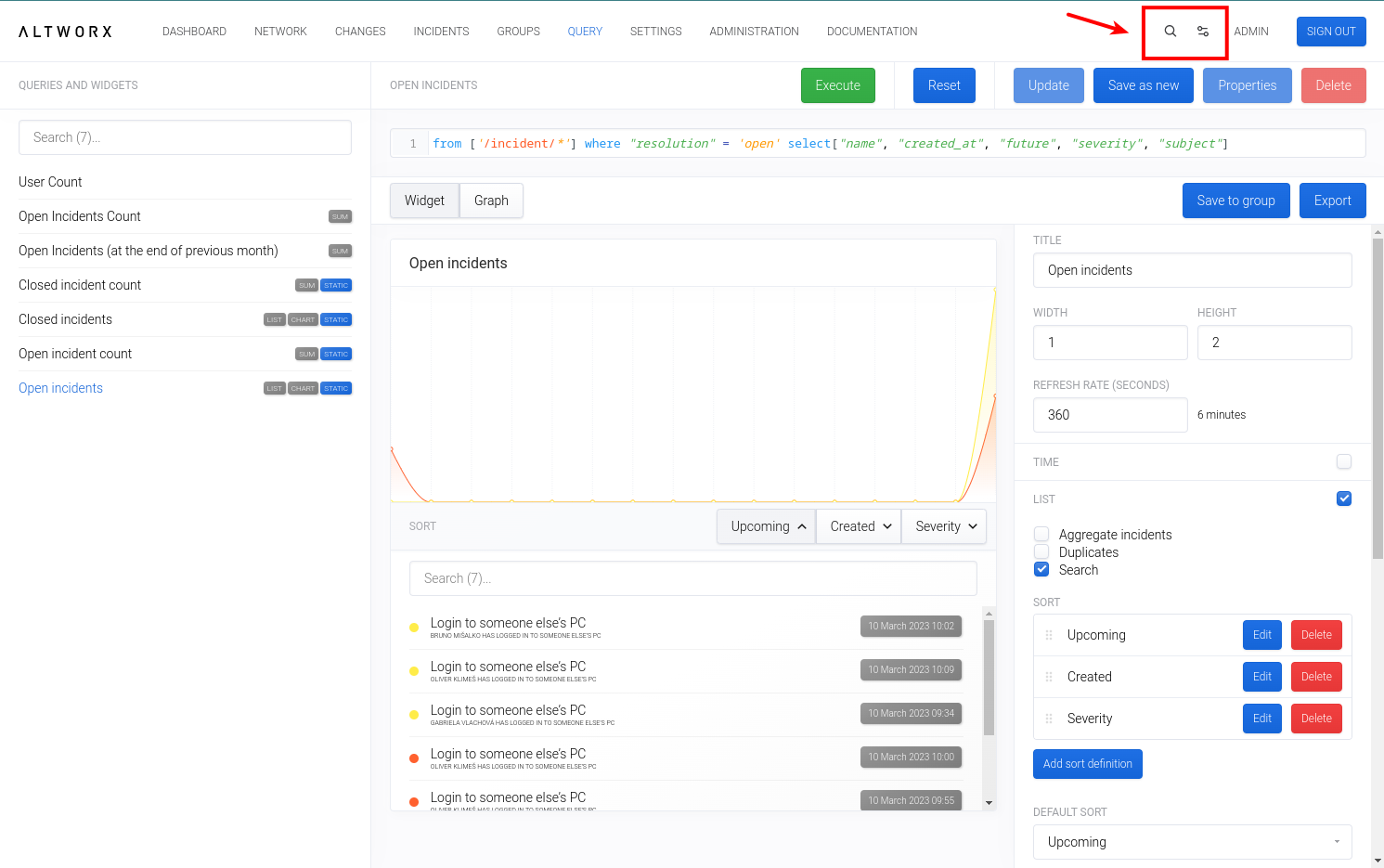The width and height of the screenshot is (1384, 868).
Task: Grab the drag handle beside Upcoming sort
Action: pyautogui.click(x=1049, y=635)
